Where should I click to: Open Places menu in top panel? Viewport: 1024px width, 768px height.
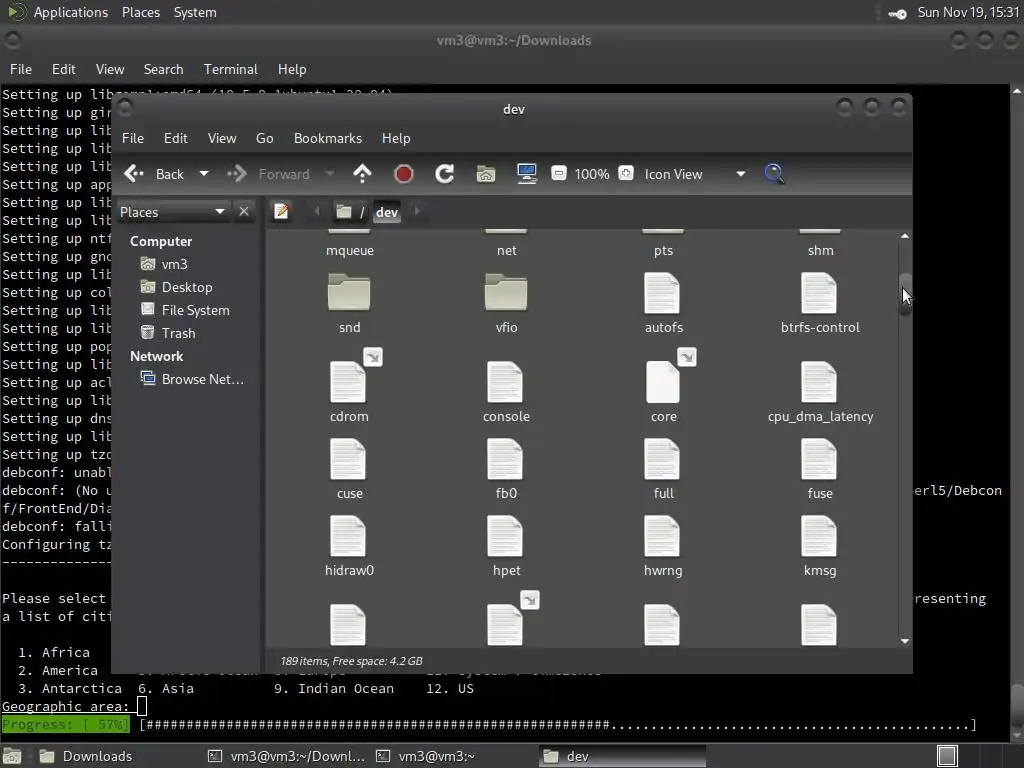point(140,12)
